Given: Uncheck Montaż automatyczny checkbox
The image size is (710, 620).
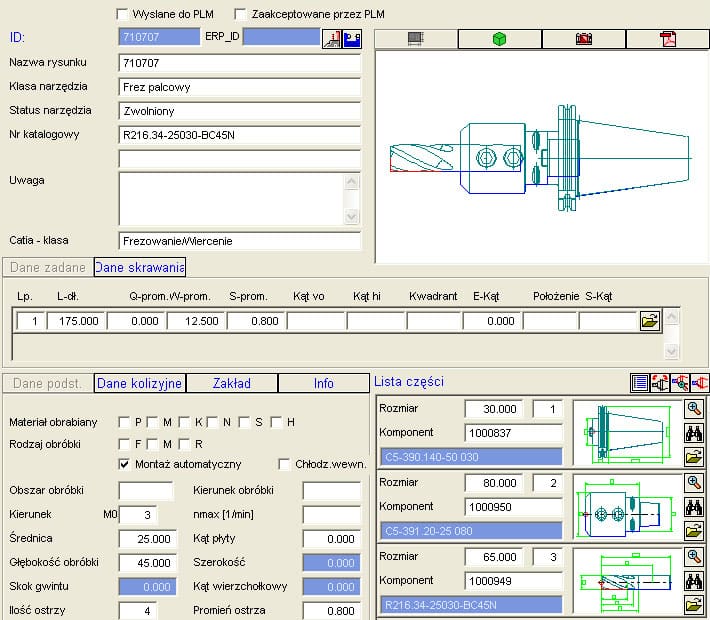Looking at the screenshot, I should (124, 464).
